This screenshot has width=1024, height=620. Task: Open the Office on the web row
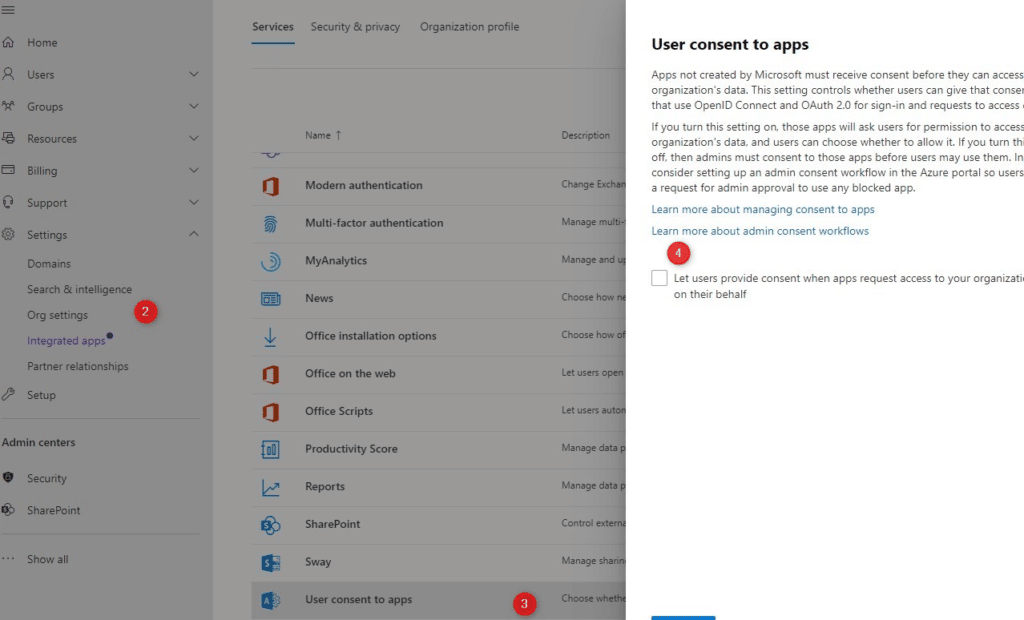[439, 374]
